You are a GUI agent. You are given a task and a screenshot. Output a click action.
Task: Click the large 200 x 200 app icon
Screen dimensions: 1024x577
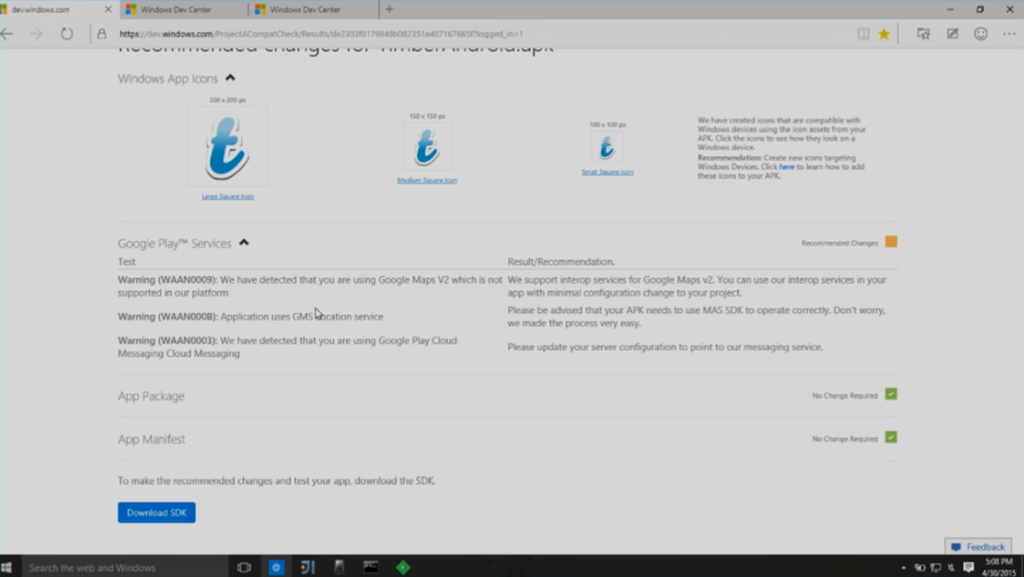point(227,147)
